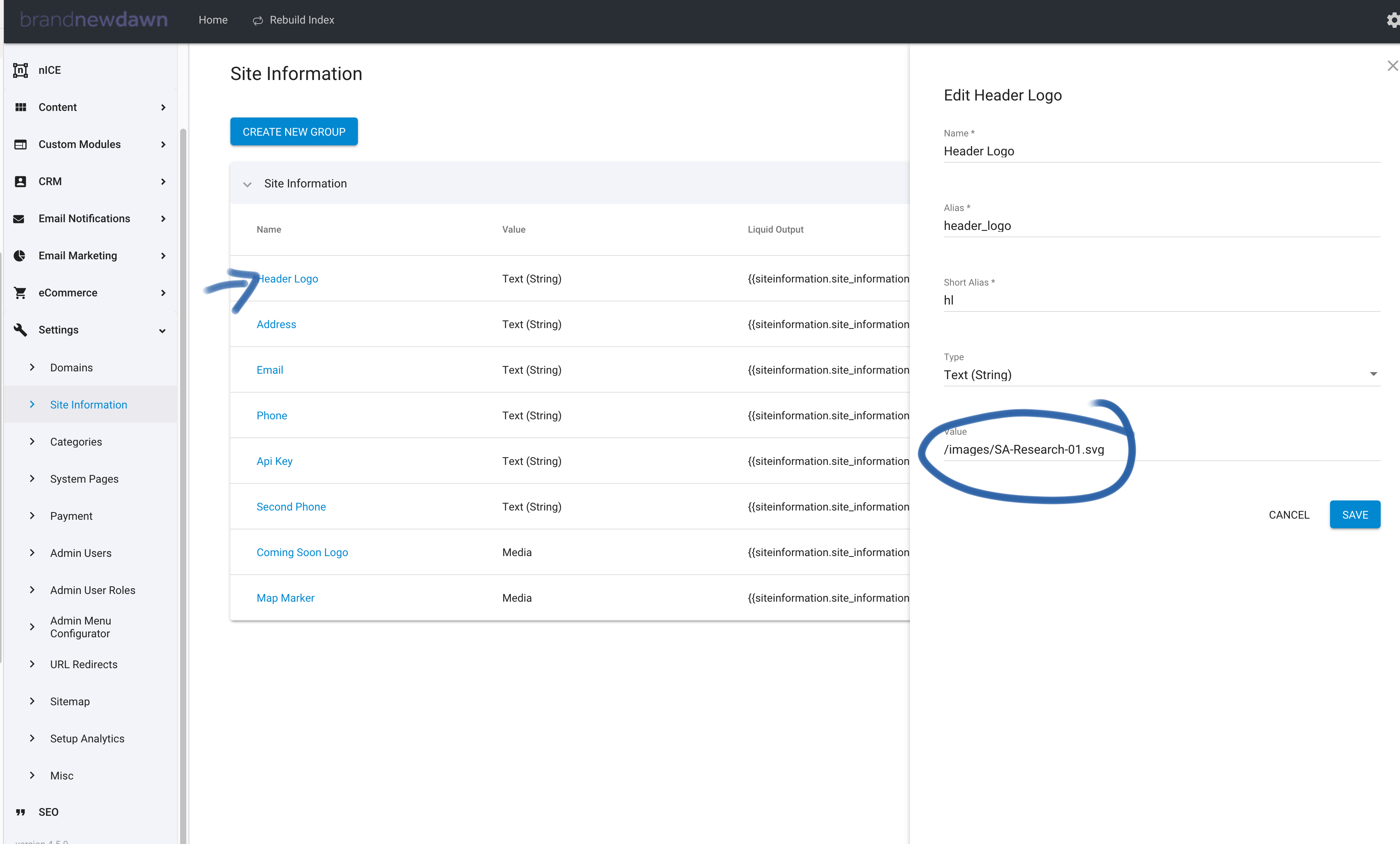The width and height of the screenshot is (1400, 844).
Task: Collapse the Settings menu arrow
Action: tap(162, 330)
